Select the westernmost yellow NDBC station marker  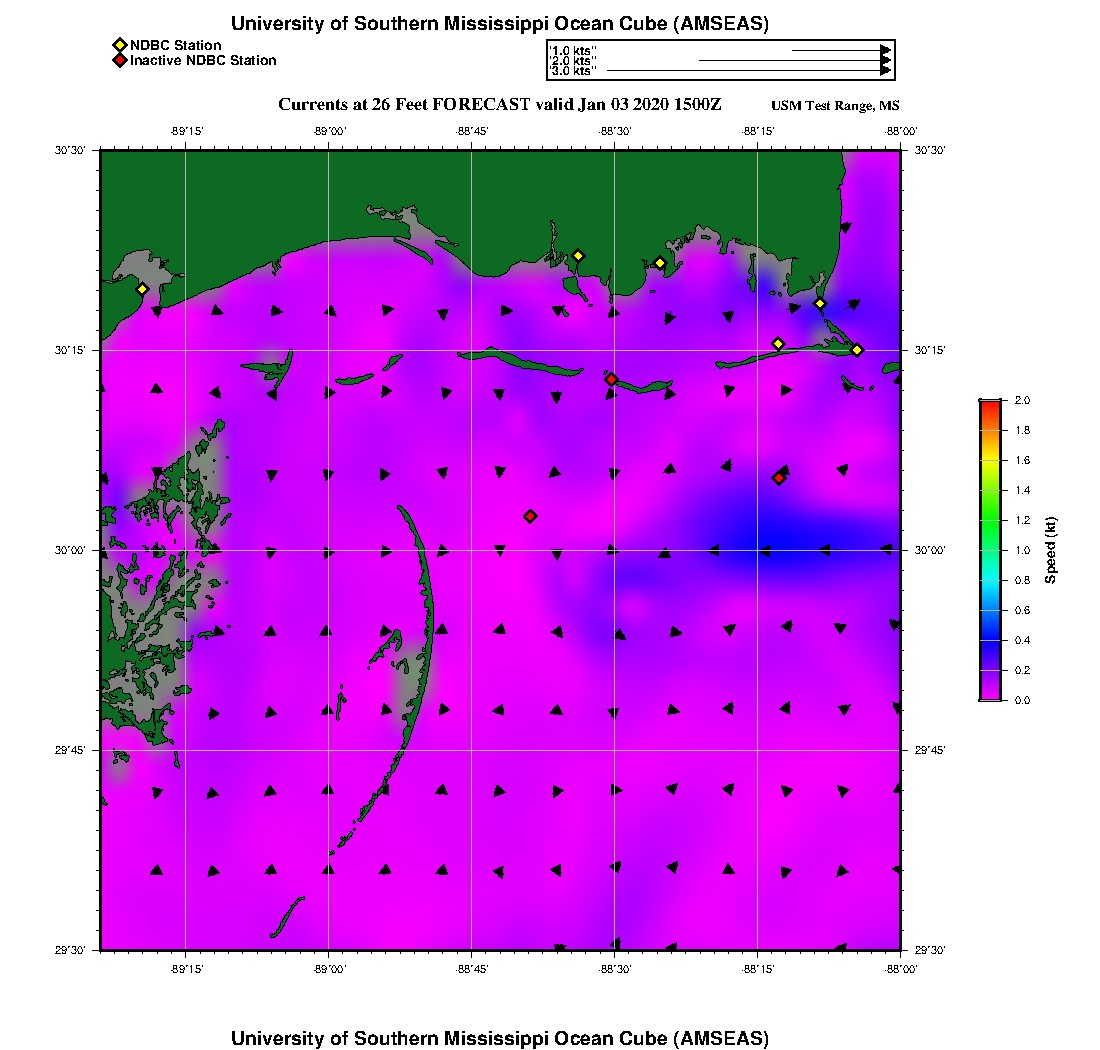click(x=142, y=289)
